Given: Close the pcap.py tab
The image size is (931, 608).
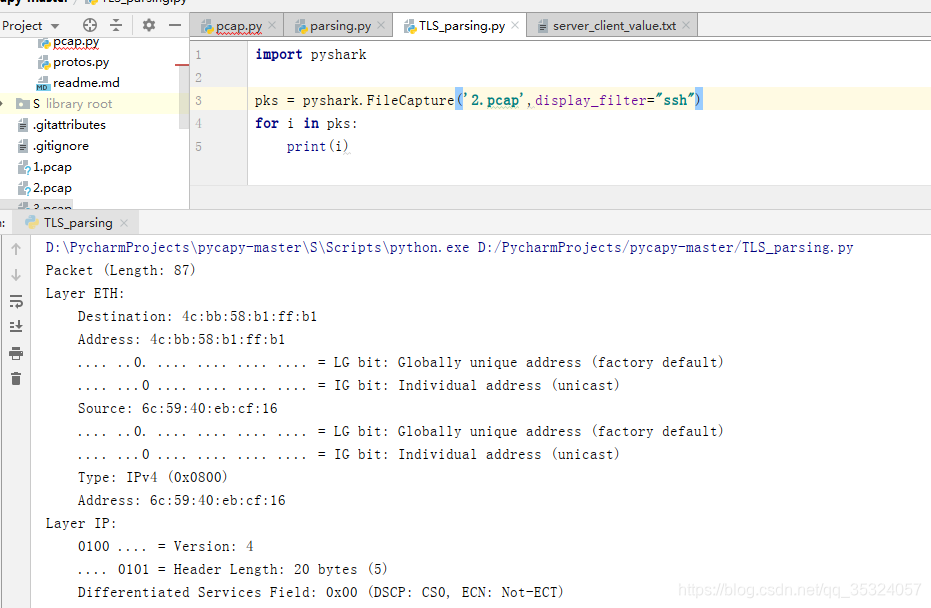Looking at the screenshot, I should pyautogui.click(x=272, y=25).
